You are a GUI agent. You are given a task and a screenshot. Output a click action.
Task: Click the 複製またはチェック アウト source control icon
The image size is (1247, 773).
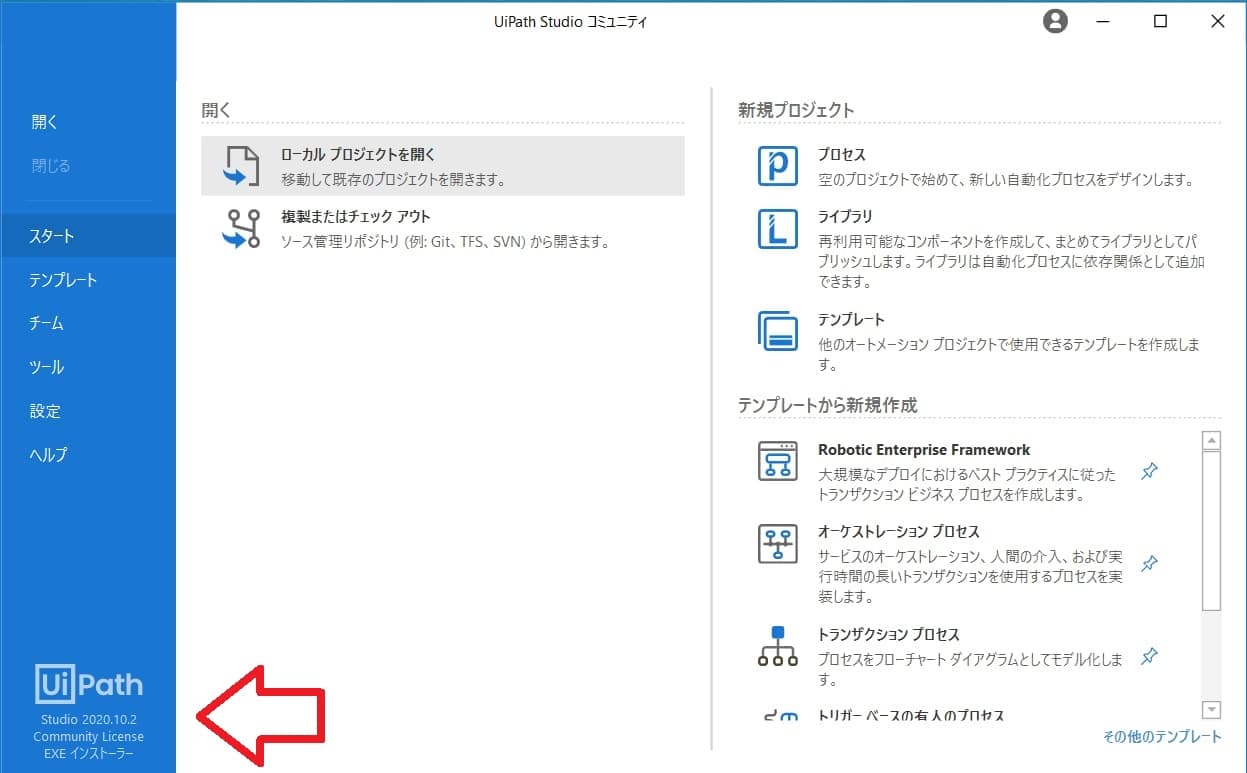click(x=240, y=228)
